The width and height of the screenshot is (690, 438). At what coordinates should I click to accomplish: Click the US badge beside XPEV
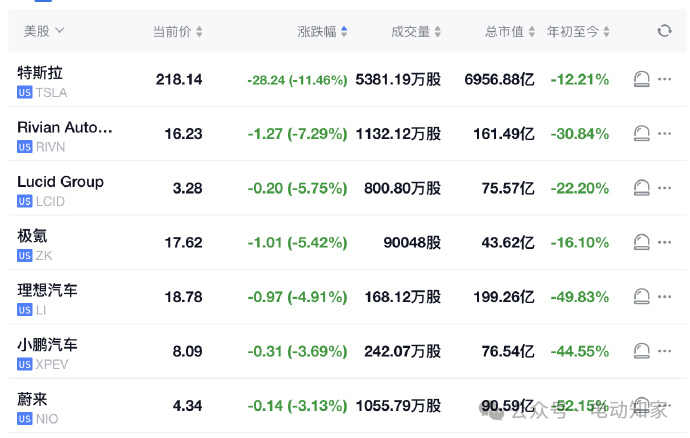[x=25, y=364]
